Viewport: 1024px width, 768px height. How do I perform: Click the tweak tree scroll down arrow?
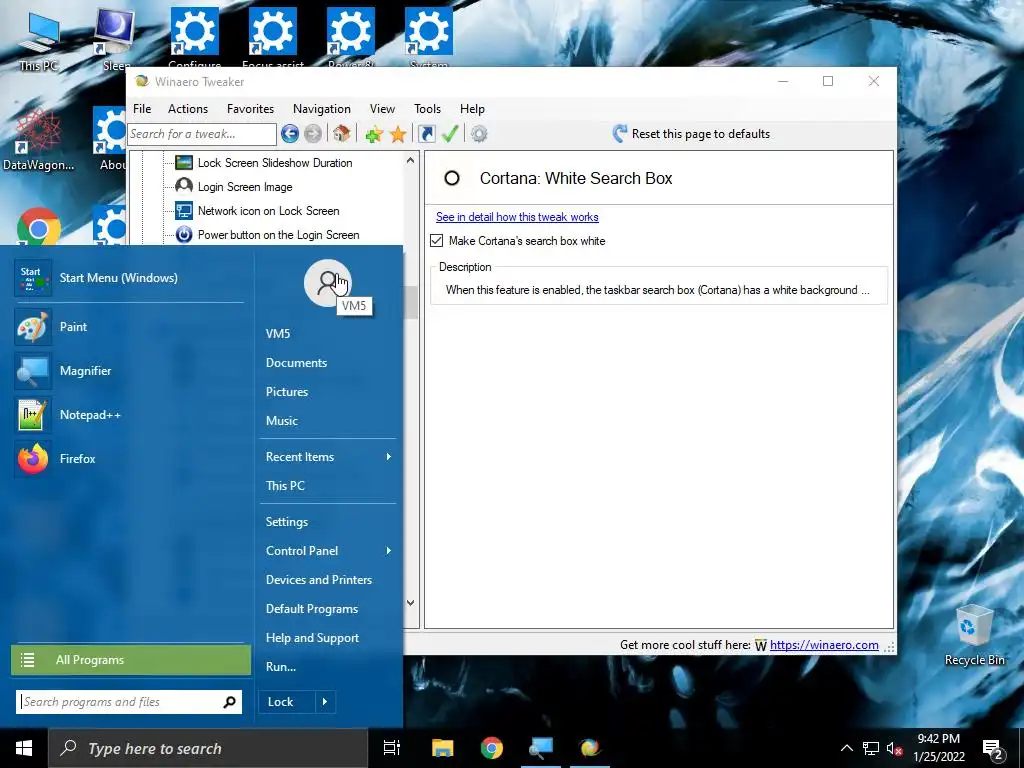pos(410,603)
